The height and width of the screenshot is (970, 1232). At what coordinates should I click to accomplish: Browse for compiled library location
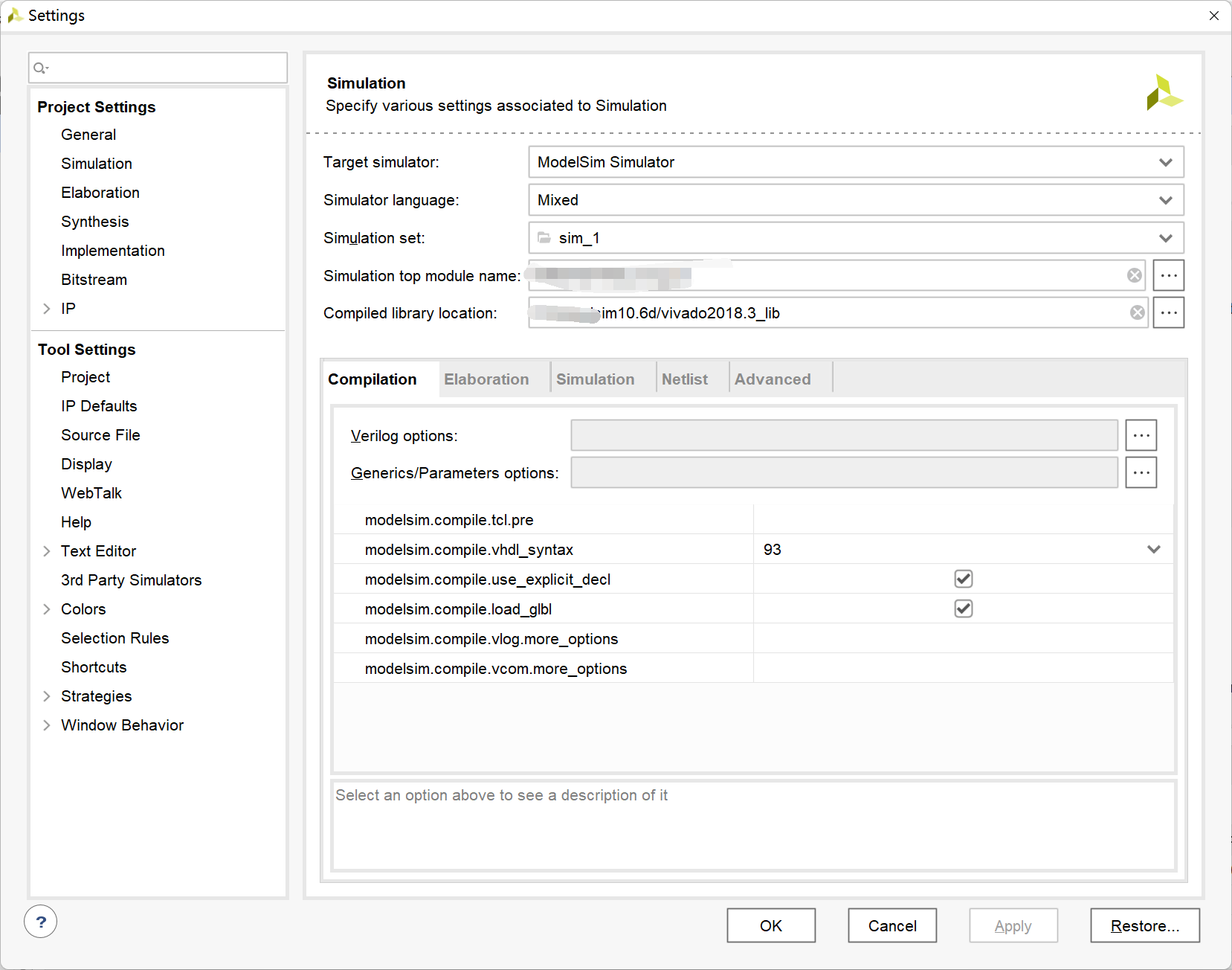1168,313
